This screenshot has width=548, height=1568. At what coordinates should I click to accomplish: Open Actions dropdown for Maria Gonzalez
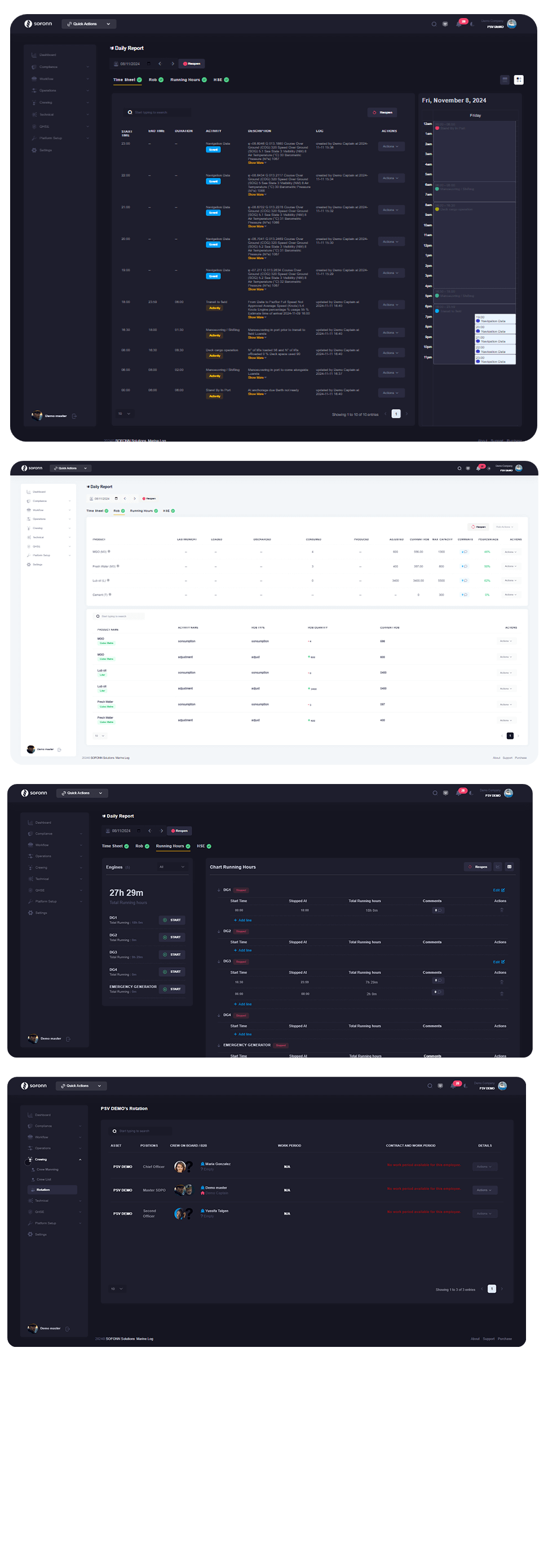click(485, 1167)
